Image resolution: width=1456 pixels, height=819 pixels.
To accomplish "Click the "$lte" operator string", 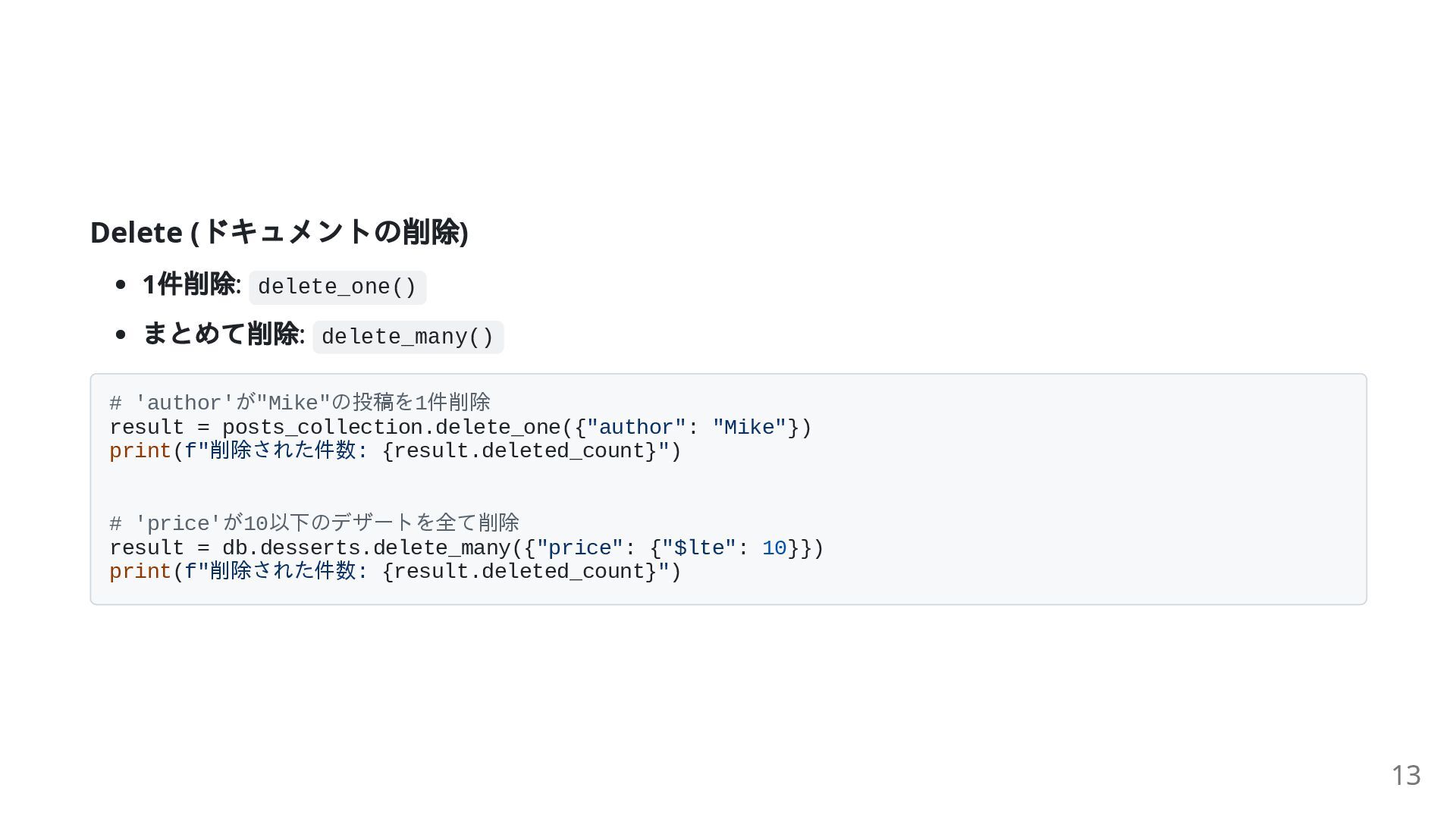I will [x=698, y=548].
